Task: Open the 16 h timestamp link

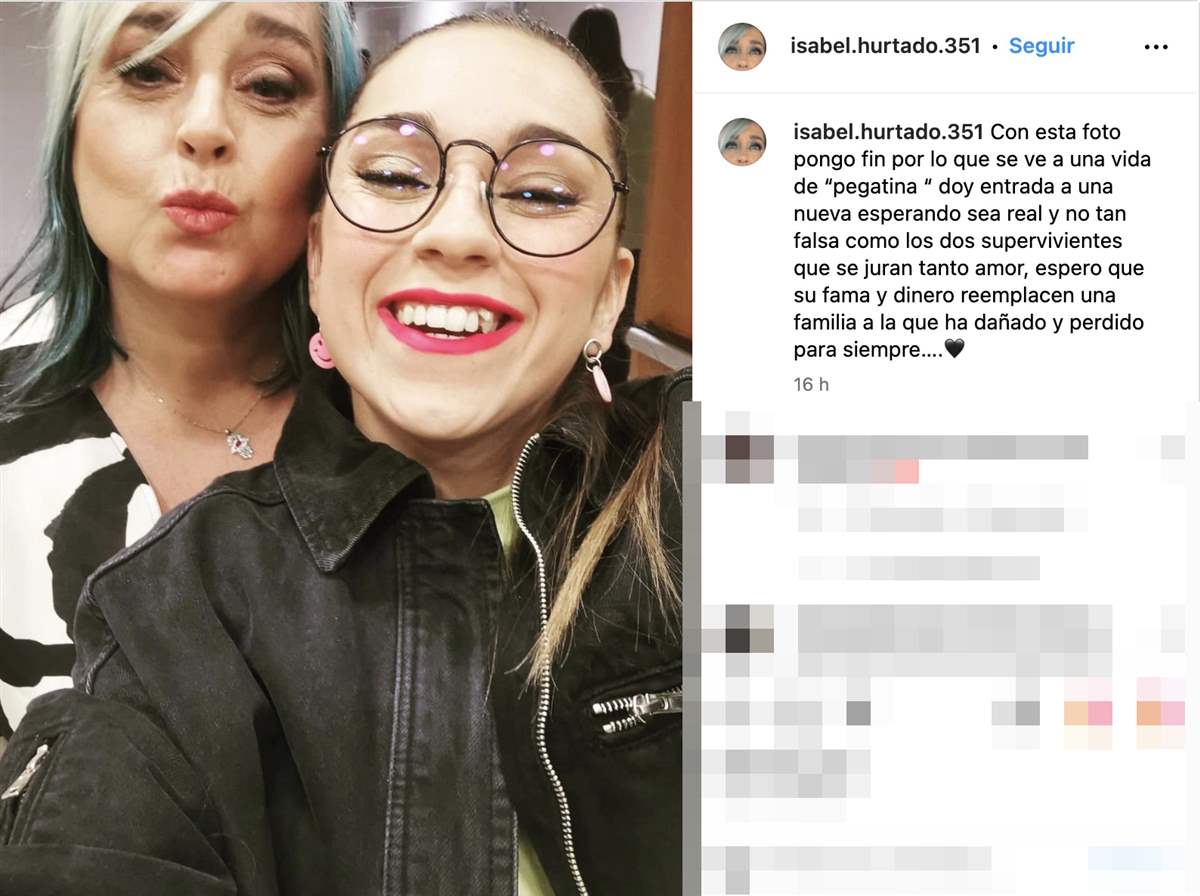Action: 811,384
